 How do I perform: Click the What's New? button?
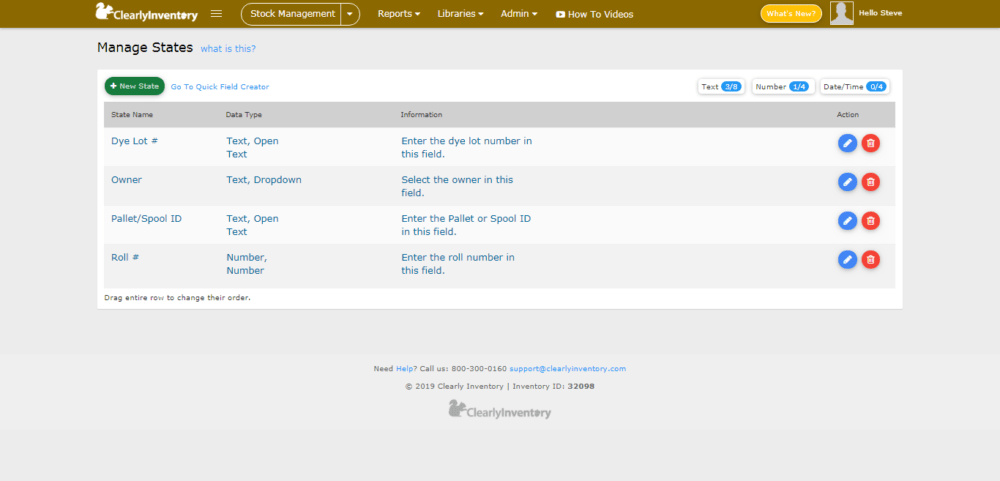click(791, 13)
